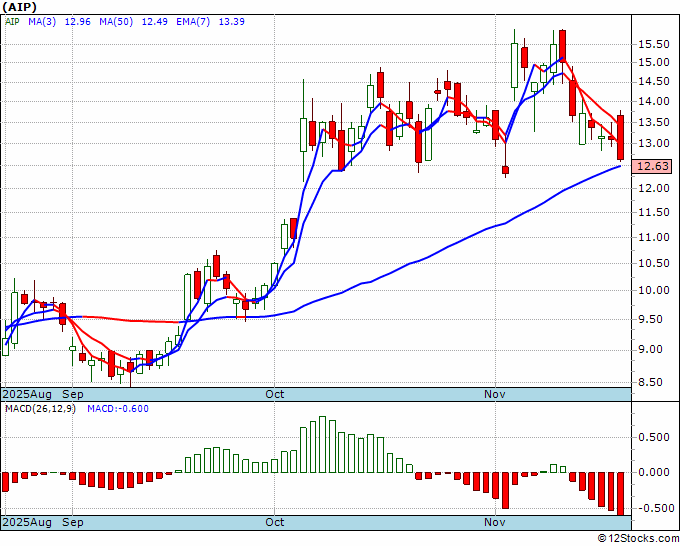Click the MACD:-0.600 value text

[118, 409]
